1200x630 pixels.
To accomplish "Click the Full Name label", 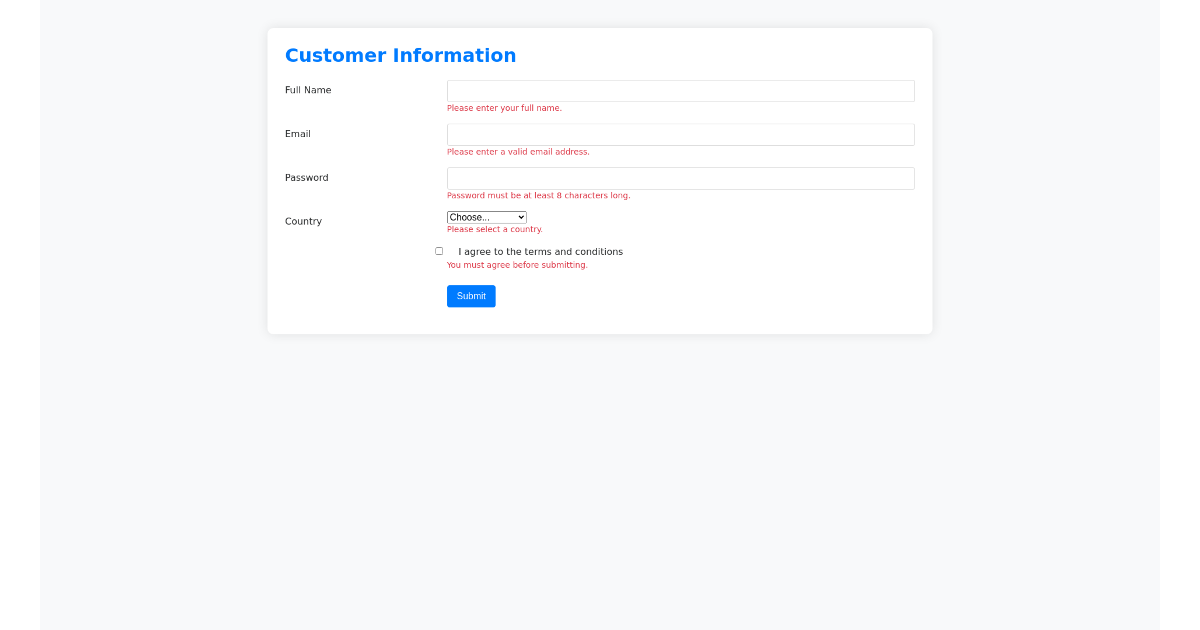I will coord(308,90).
